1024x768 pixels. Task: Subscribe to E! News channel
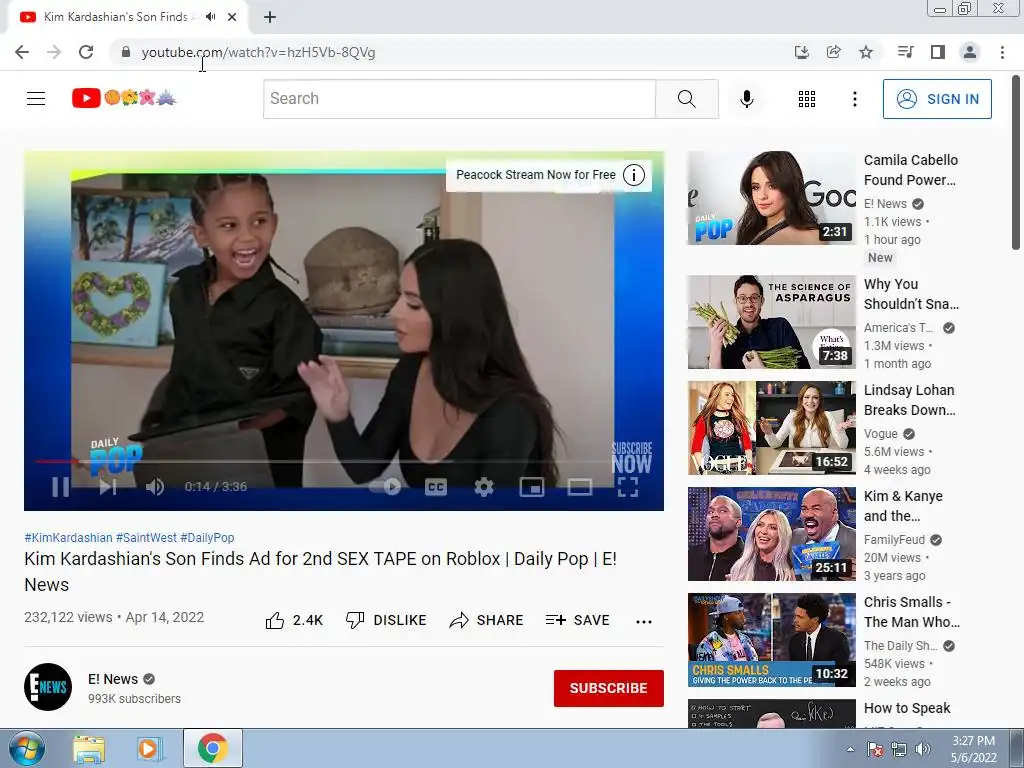(x=609, y=688)
